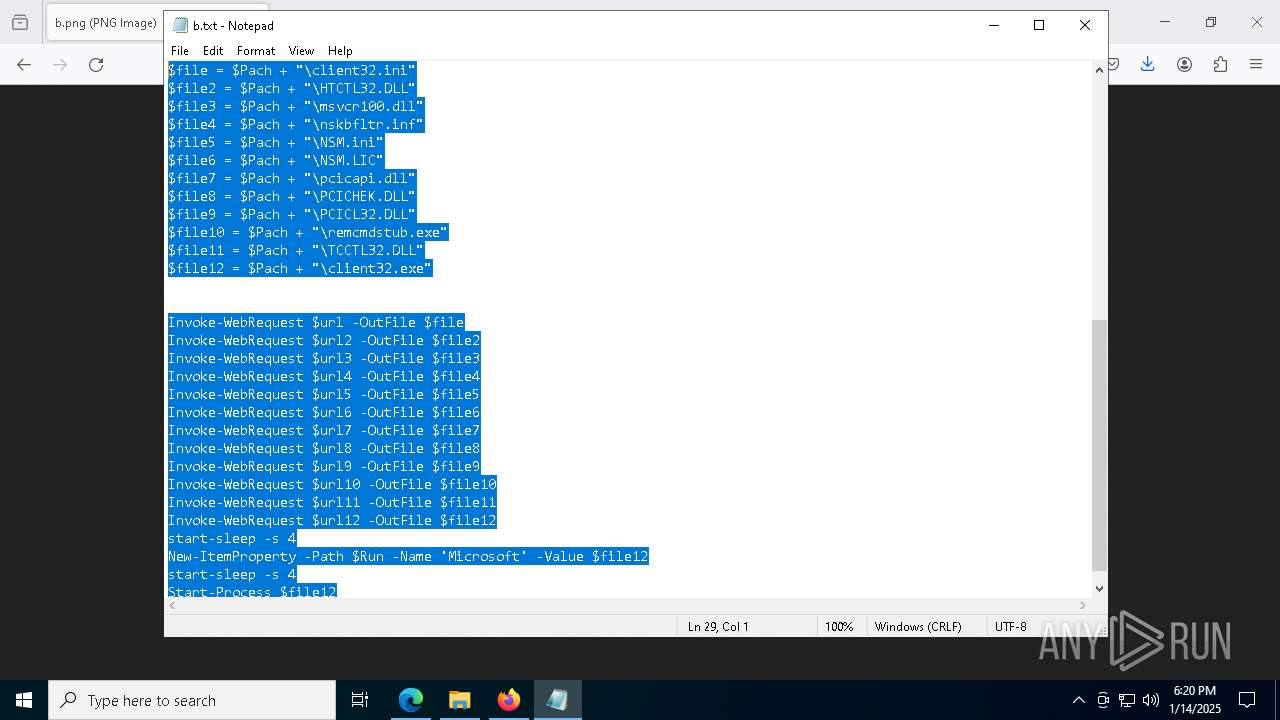1280x720 pixels.
Task: Minimize the Firefox window
Action: click(x=1165, y=22)
